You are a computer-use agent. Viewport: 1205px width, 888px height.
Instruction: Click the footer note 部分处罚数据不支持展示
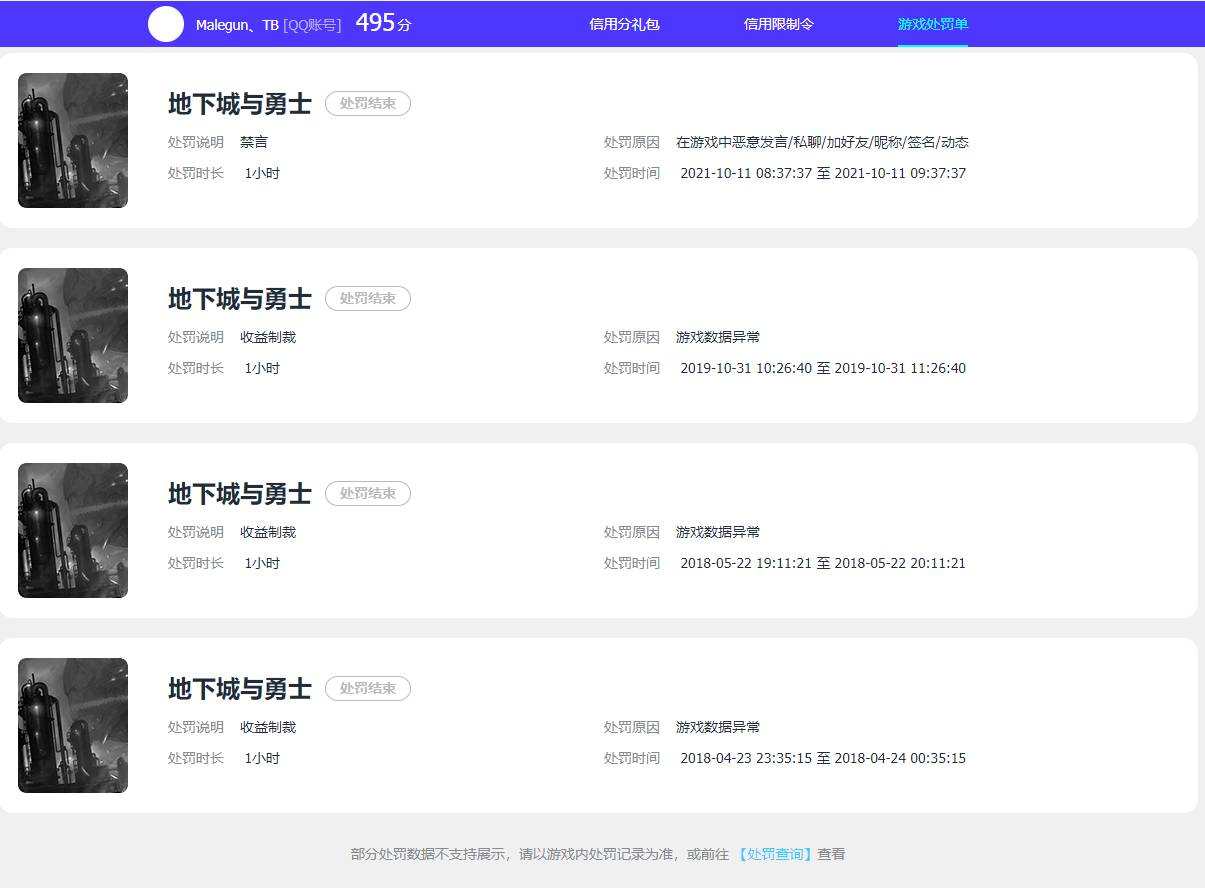[x=430, y=854]
